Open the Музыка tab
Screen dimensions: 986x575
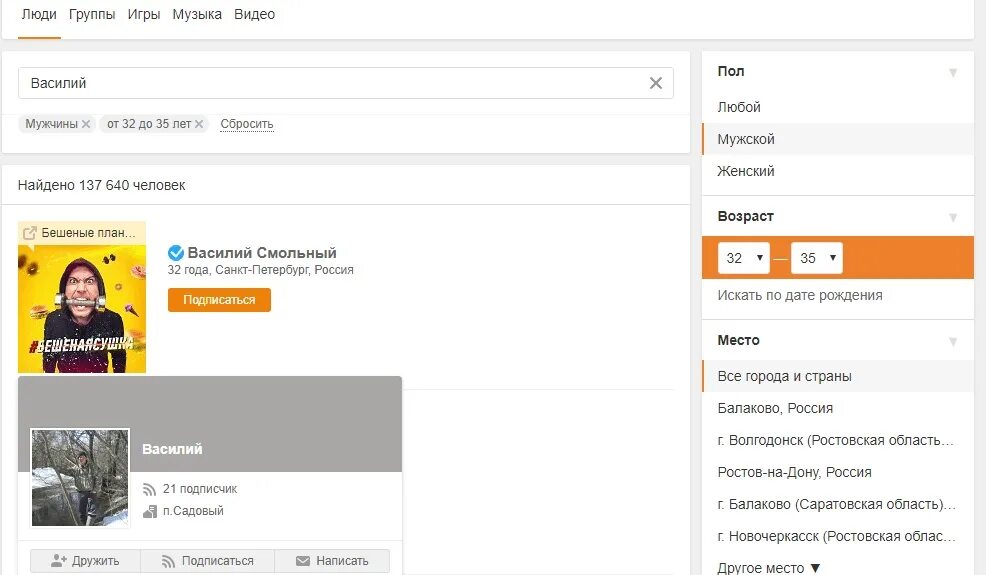point(197,14)
